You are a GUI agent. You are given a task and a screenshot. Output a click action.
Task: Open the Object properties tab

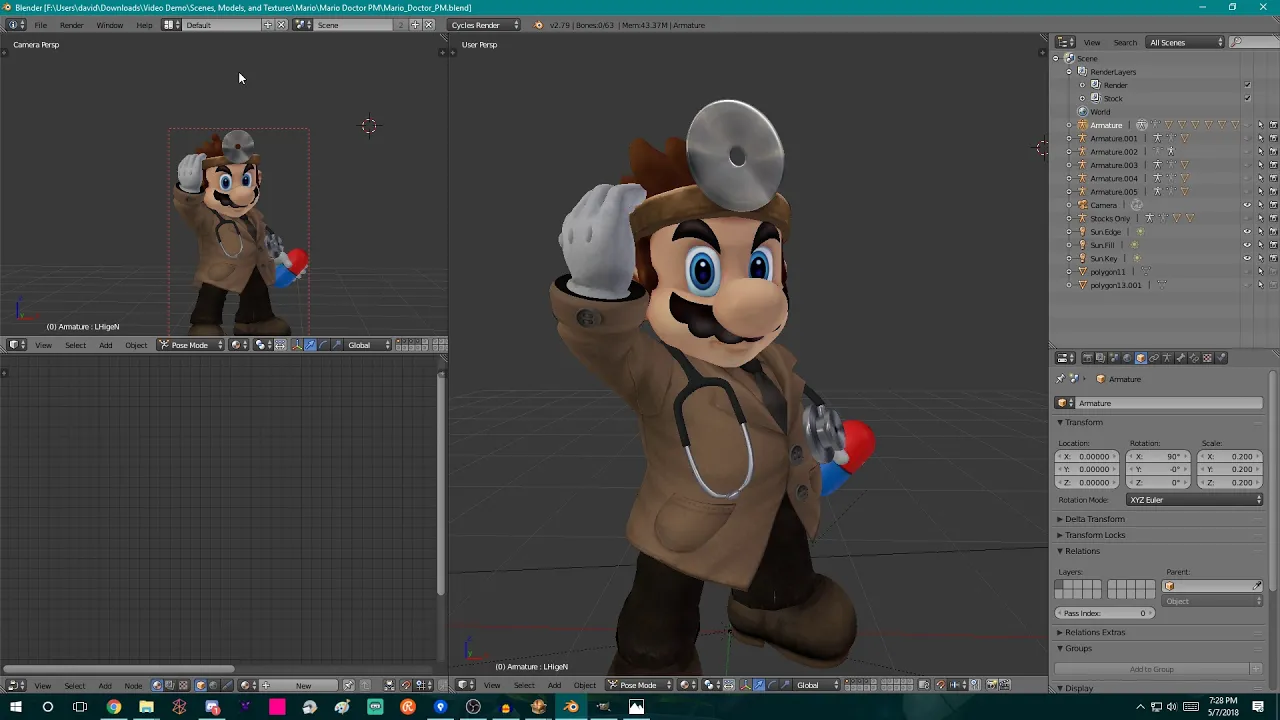coord(1141,358)
